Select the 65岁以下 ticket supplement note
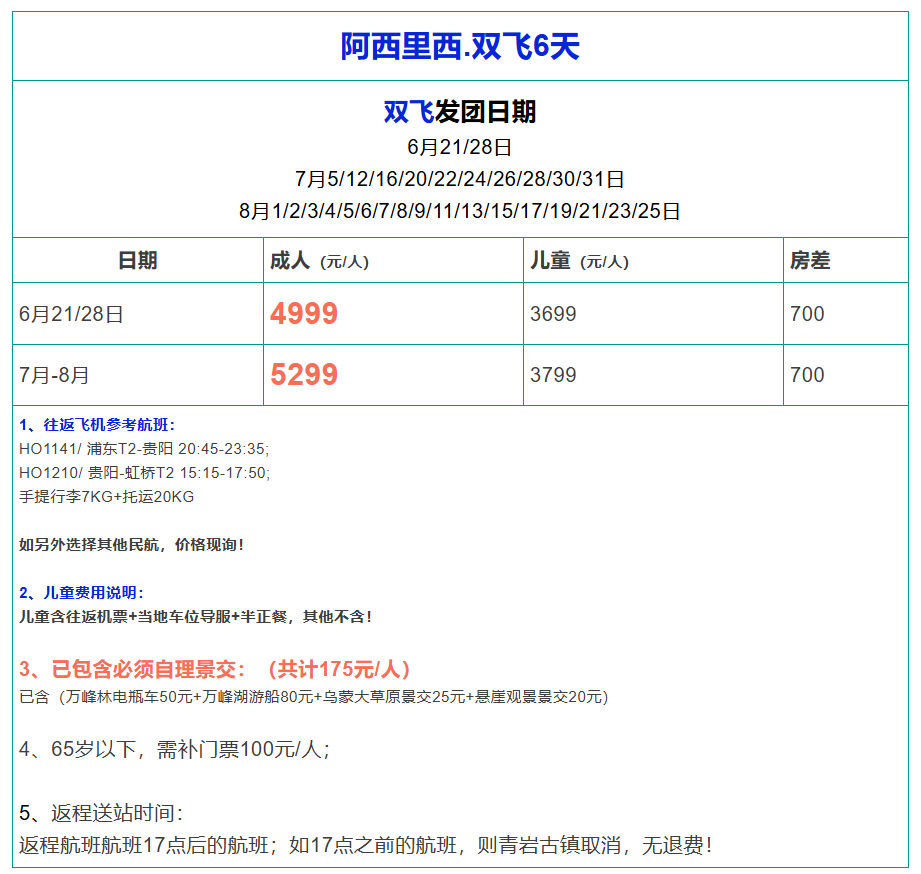The image size is (921, 874). coord(175,749)
